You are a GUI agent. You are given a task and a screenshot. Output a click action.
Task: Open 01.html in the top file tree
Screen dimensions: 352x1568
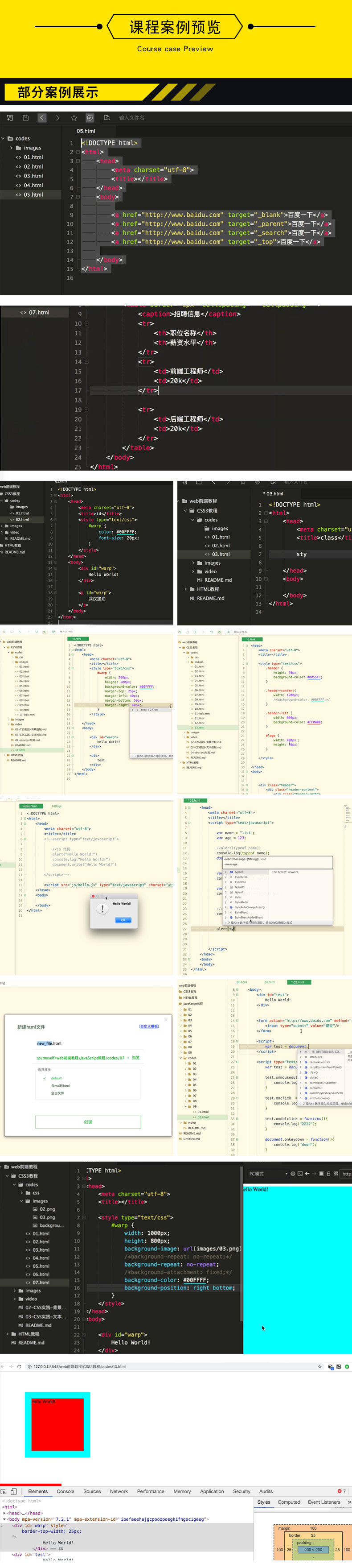click(x=33, y=157)
